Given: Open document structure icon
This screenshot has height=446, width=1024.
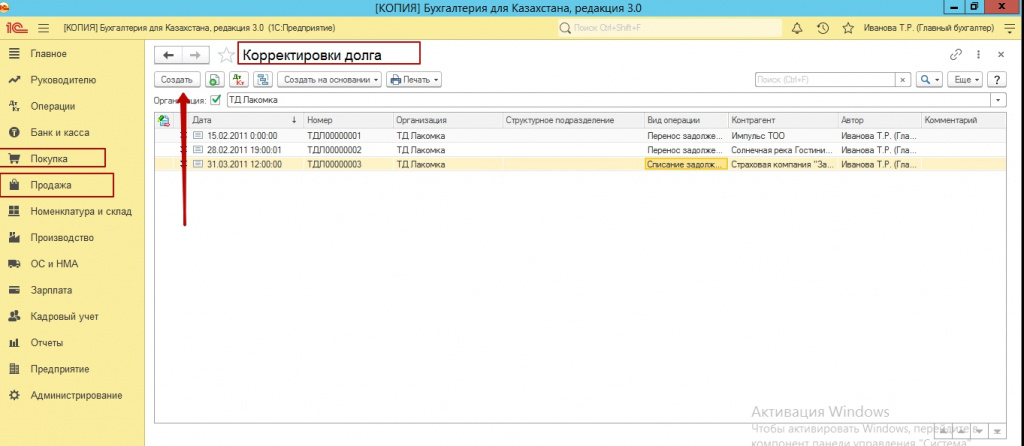Looking at the screenshot, I should point(263,80).
